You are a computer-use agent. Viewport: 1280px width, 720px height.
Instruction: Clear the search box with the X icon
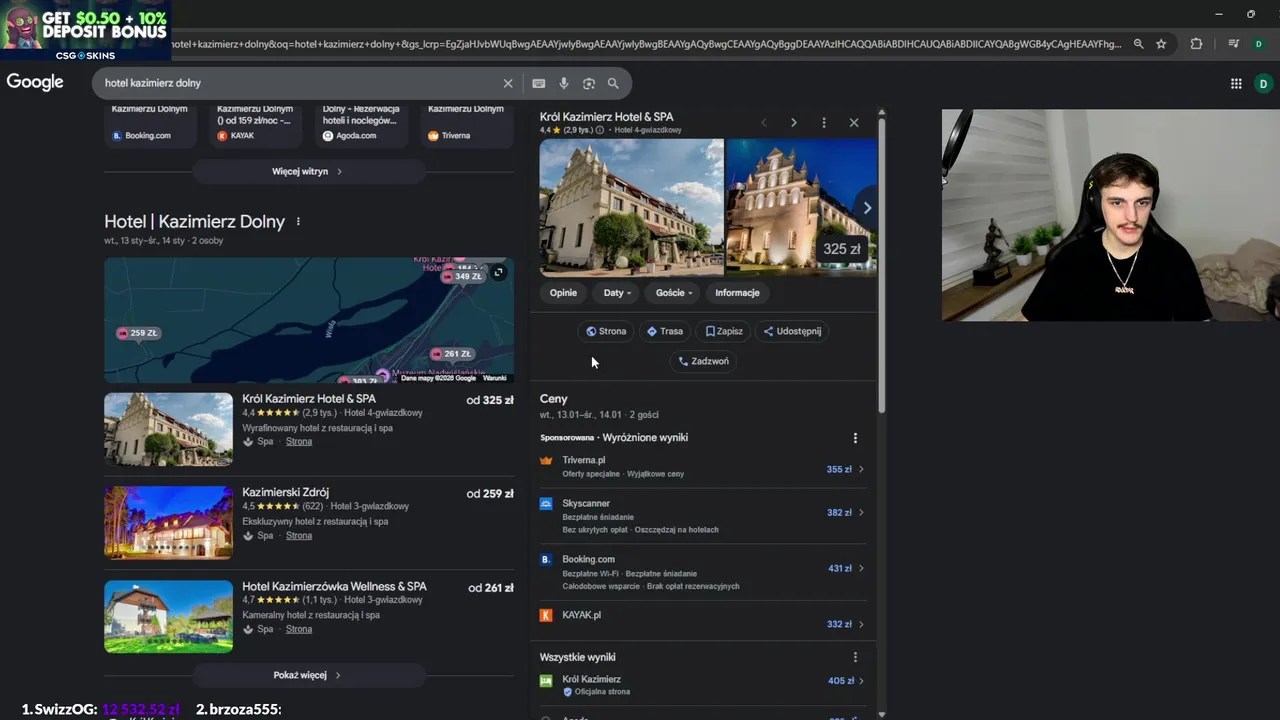click(508, 84)
